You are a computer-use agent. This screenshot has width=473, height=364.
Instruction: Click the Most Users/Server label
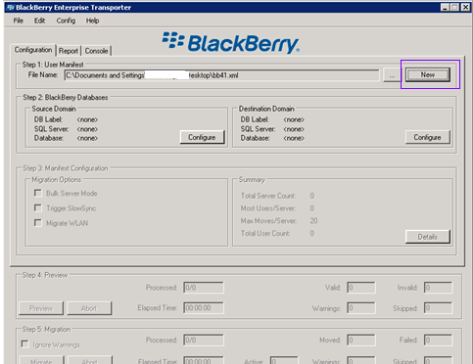[x=268, y=208]
